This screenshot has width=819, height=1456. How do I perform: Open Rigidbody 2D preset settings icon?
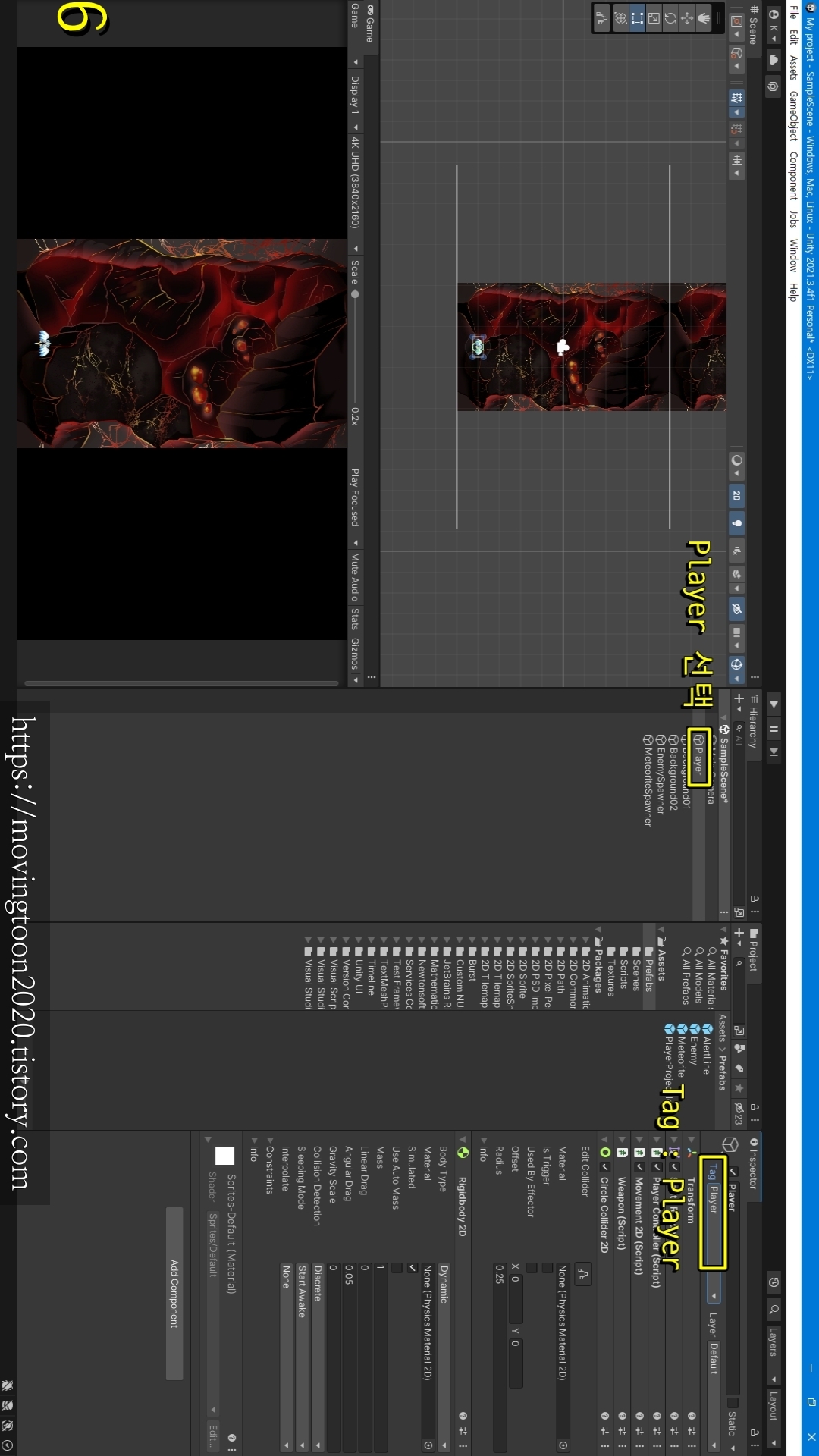pos(463,1431)
